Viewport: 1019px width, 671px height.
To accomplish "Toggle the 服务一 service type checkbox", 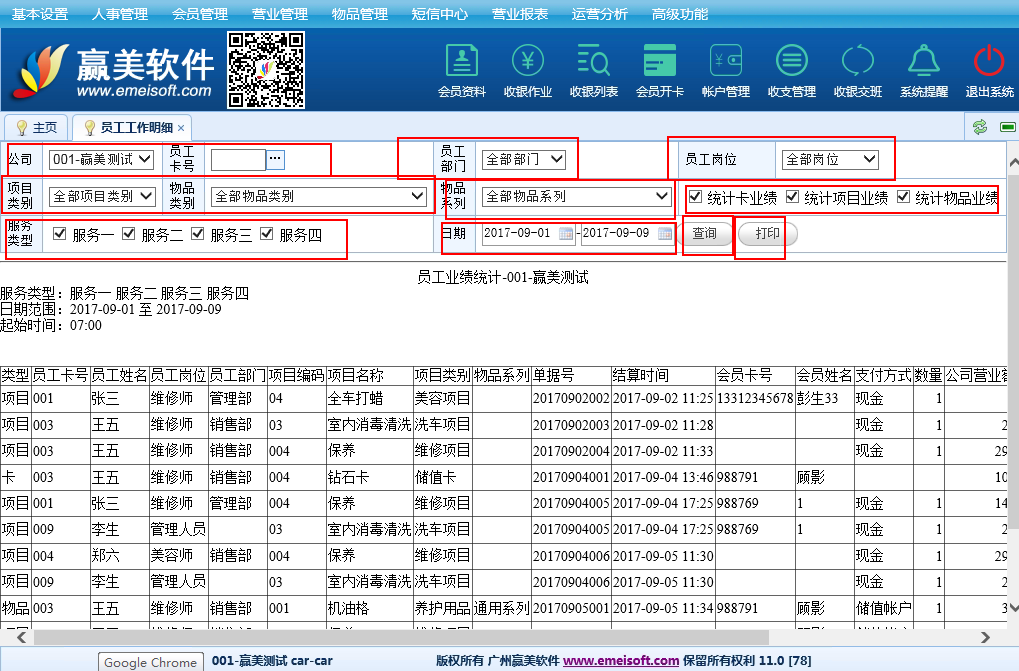I will 60,234.
